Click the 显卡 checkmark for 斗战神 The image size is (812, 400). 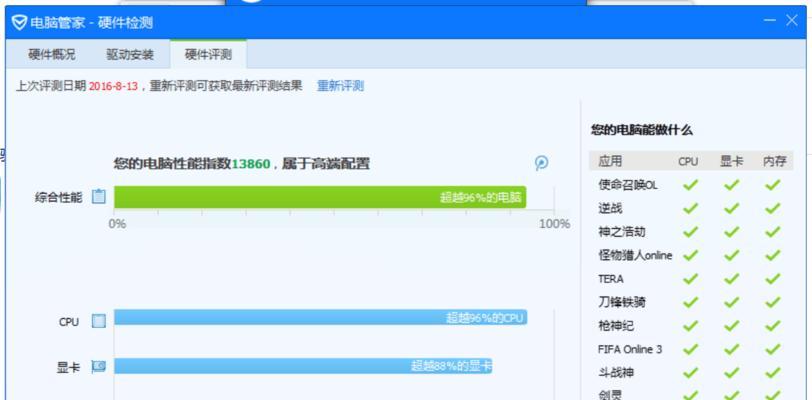coord(731,373)
